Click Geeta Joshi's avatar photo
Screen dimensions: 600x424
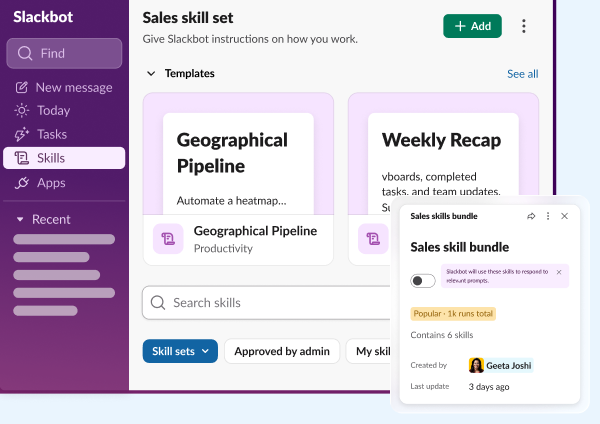click(x=476, y=365)
